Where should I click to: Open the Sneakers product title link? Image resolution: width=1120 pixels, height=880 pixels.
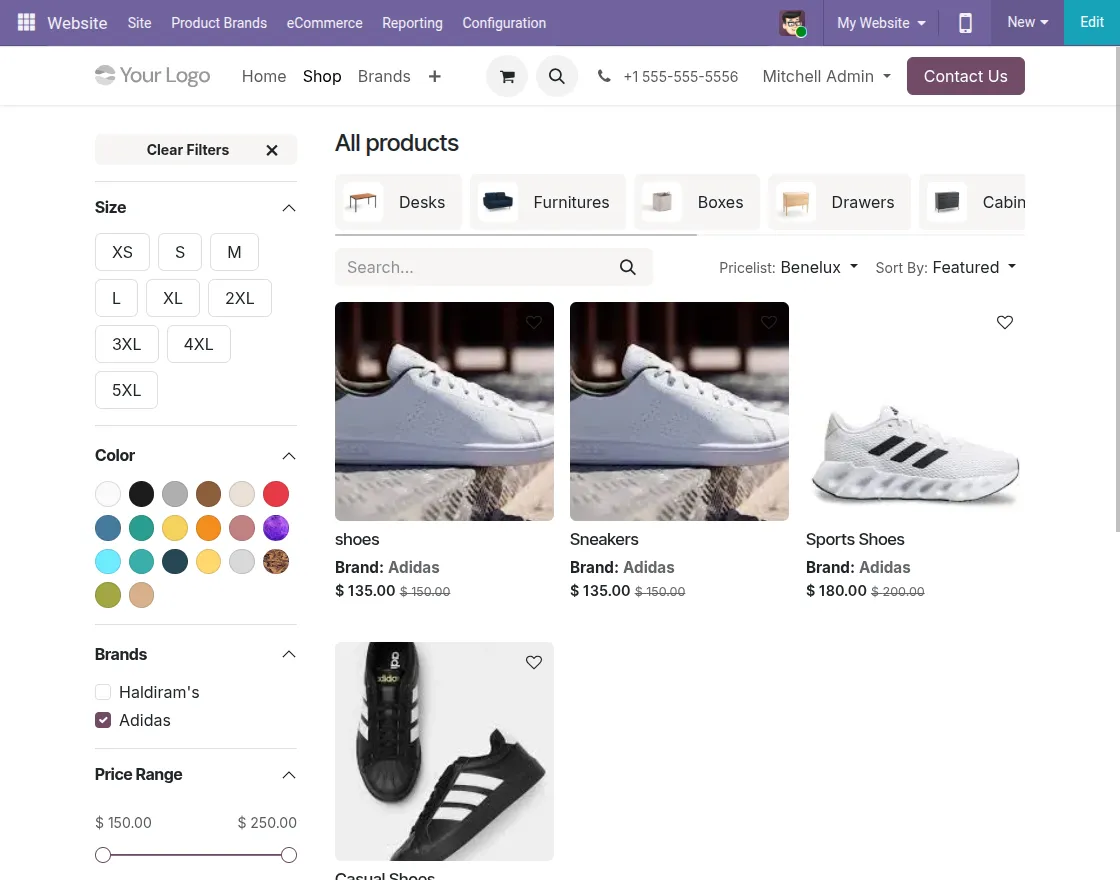point(604,539)
